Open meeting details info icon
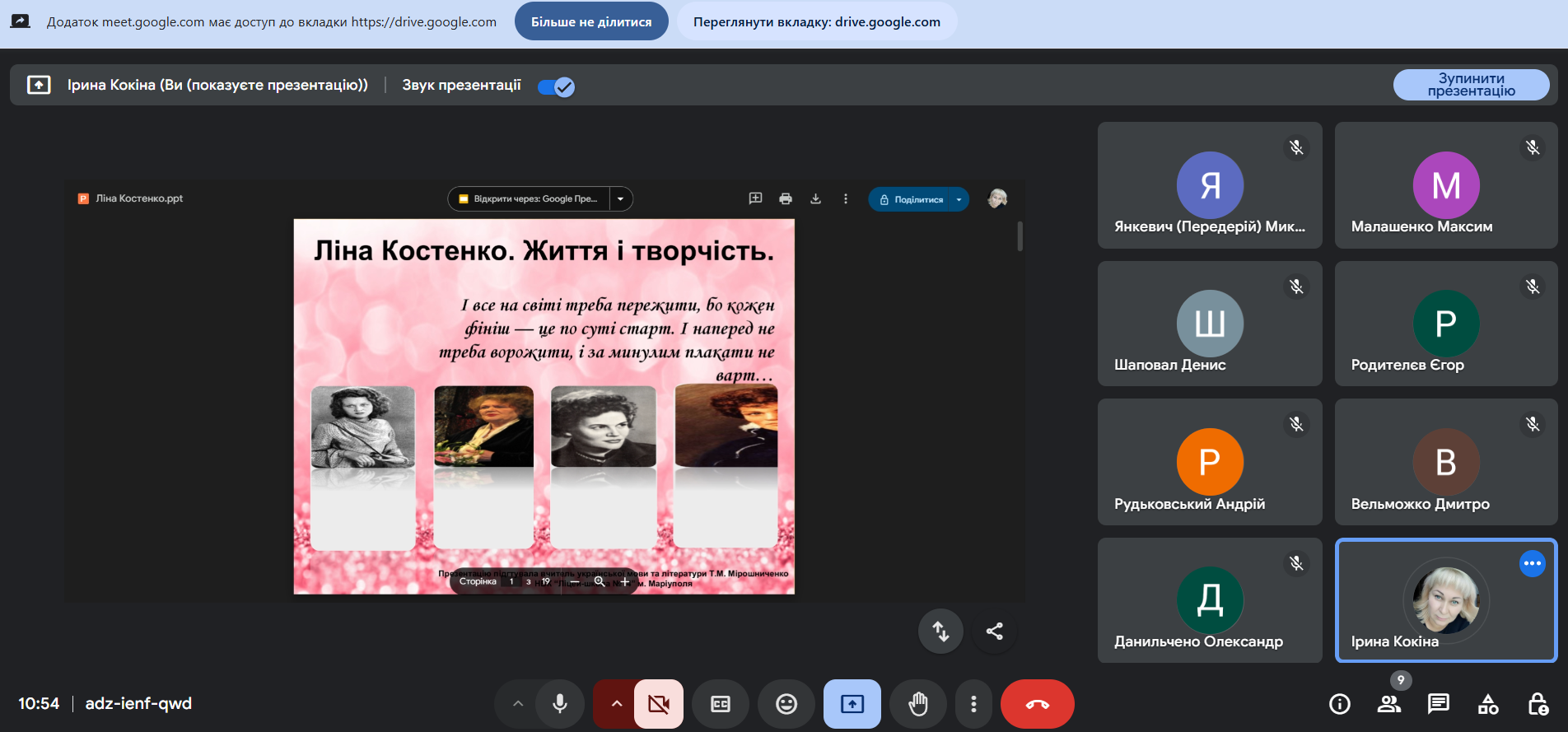 [1340, 704]
